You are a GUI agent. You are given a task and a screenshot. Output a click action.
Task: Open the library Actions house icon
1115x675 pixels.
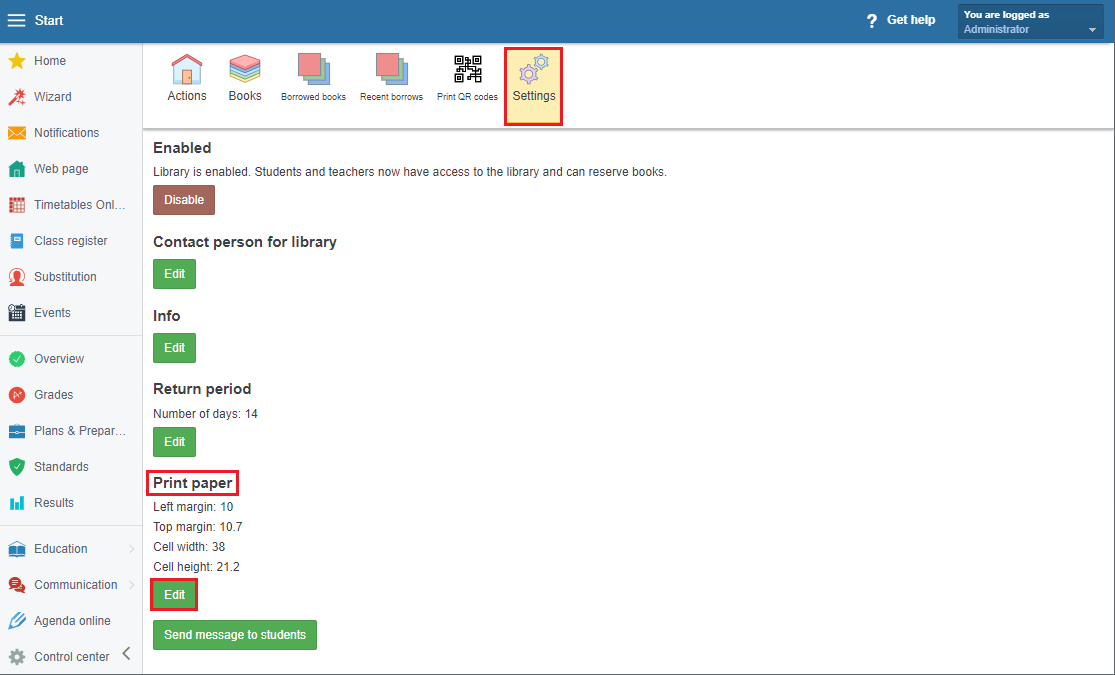click(x=187, y=70)
